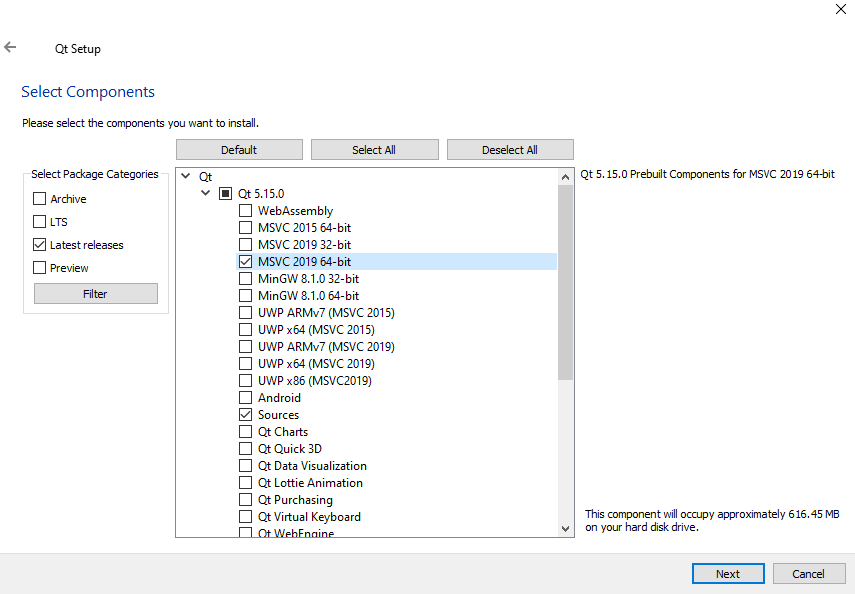Check UWP ARMv7 (MSVC 2019) checkbox
This screenshot has width=855, height=594.
[x=245, y=346]
